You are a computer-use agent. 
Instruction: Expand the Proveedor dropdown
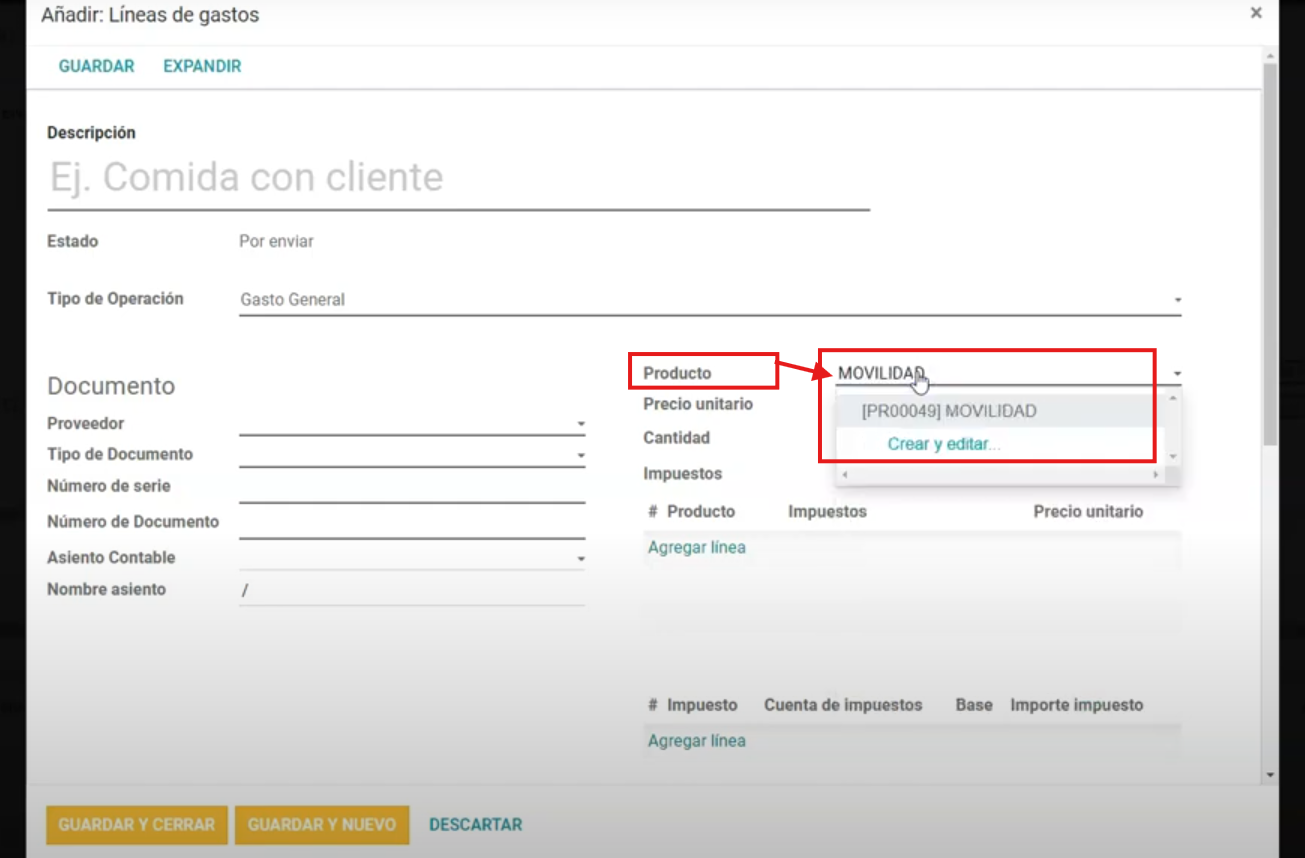[x=580, y=424]
